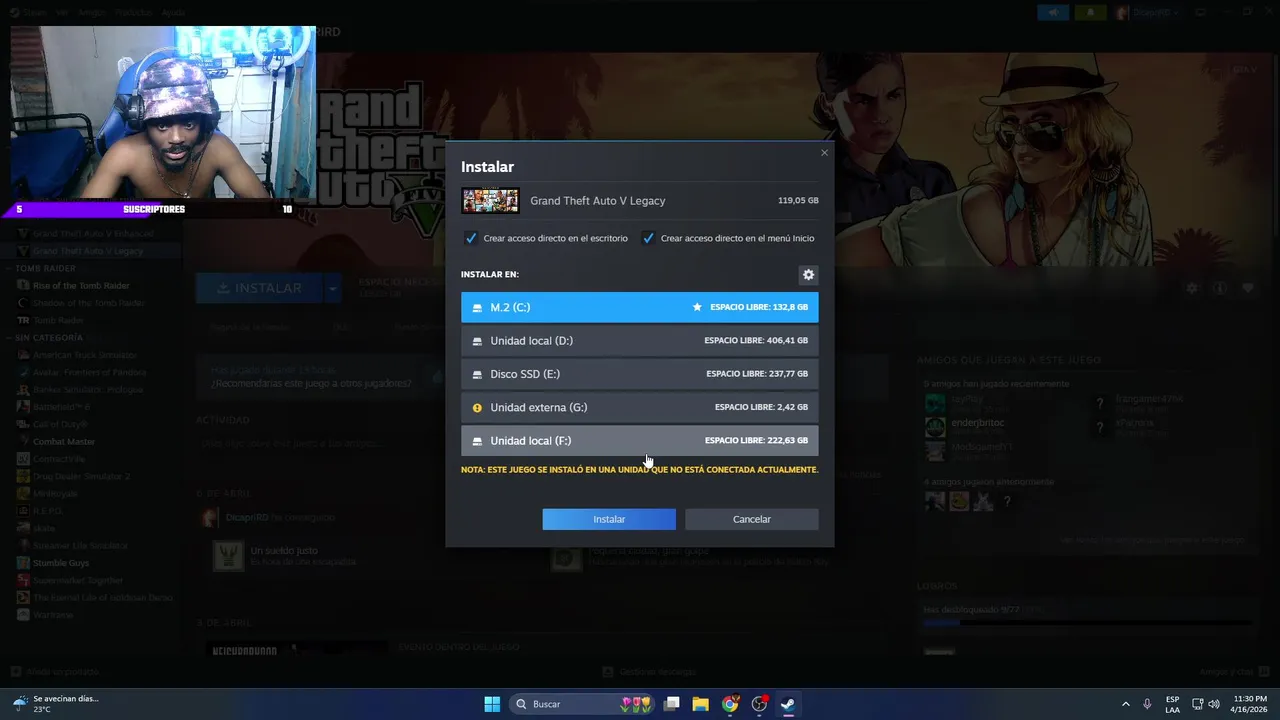Switch ESP LAA keyboard language
This screenshot has width=1280, height=720.
(1172, 704)
